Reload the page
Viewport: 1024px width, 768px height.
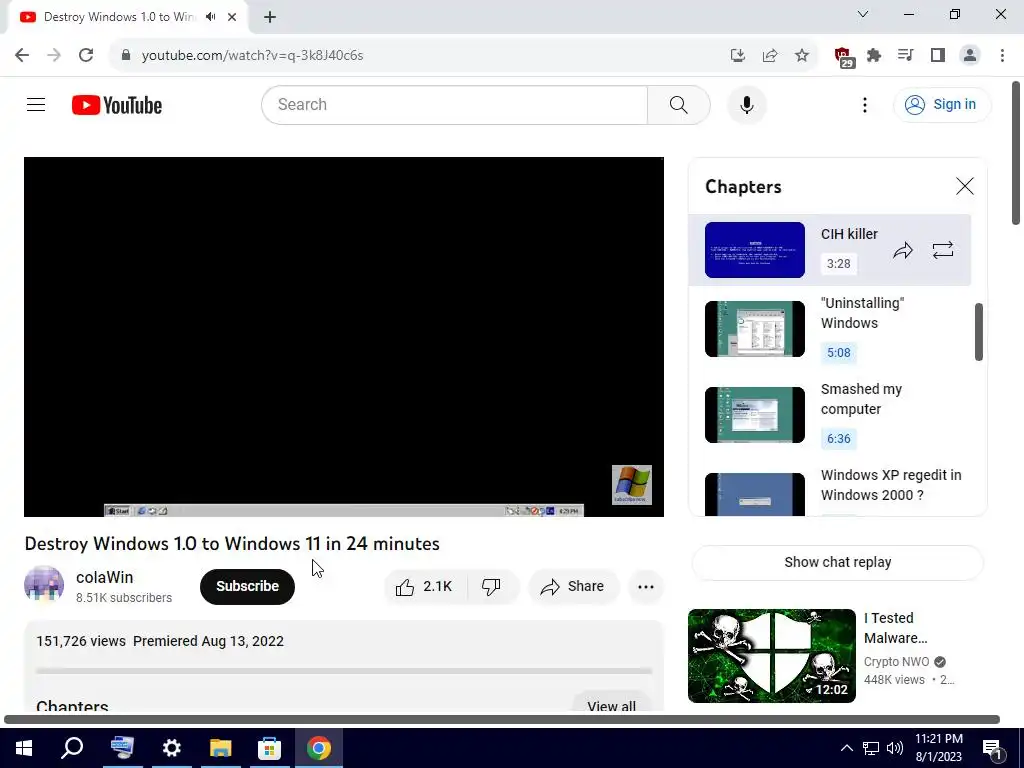(86, 56)
